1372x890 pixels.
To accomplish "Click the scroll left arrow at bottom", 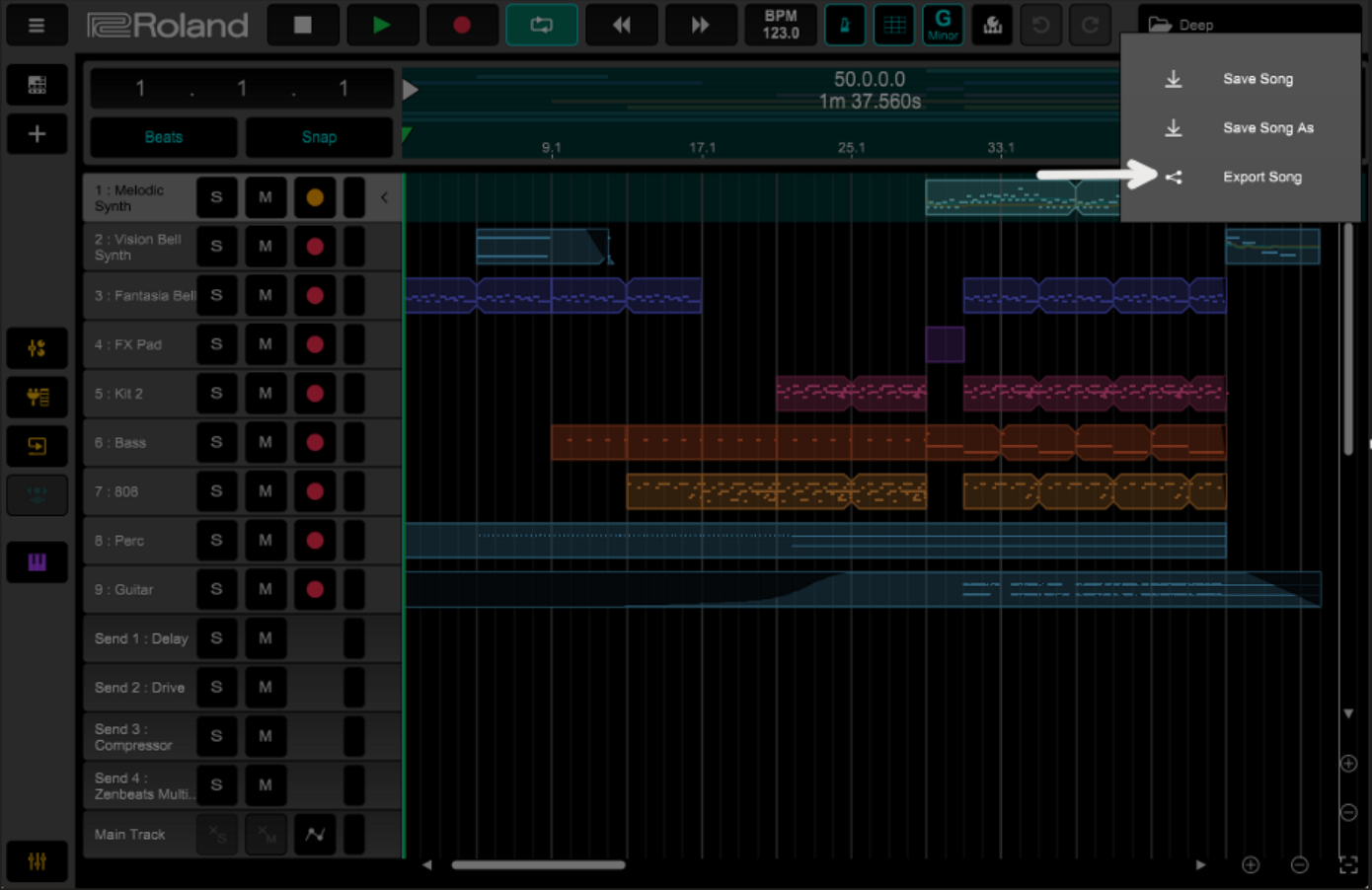I will tap(426, 865).
